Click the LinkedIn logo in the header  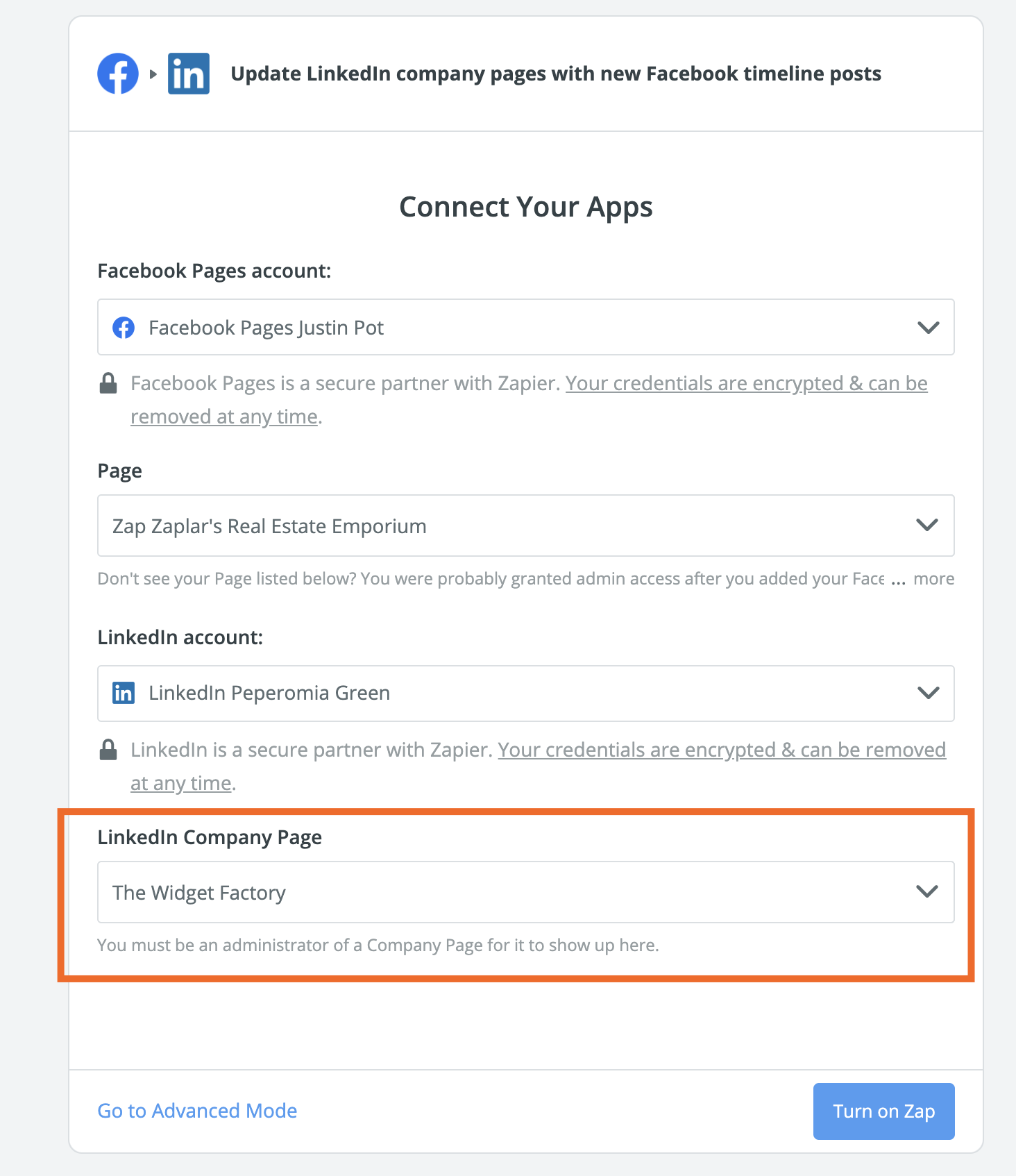coord(188,74)
